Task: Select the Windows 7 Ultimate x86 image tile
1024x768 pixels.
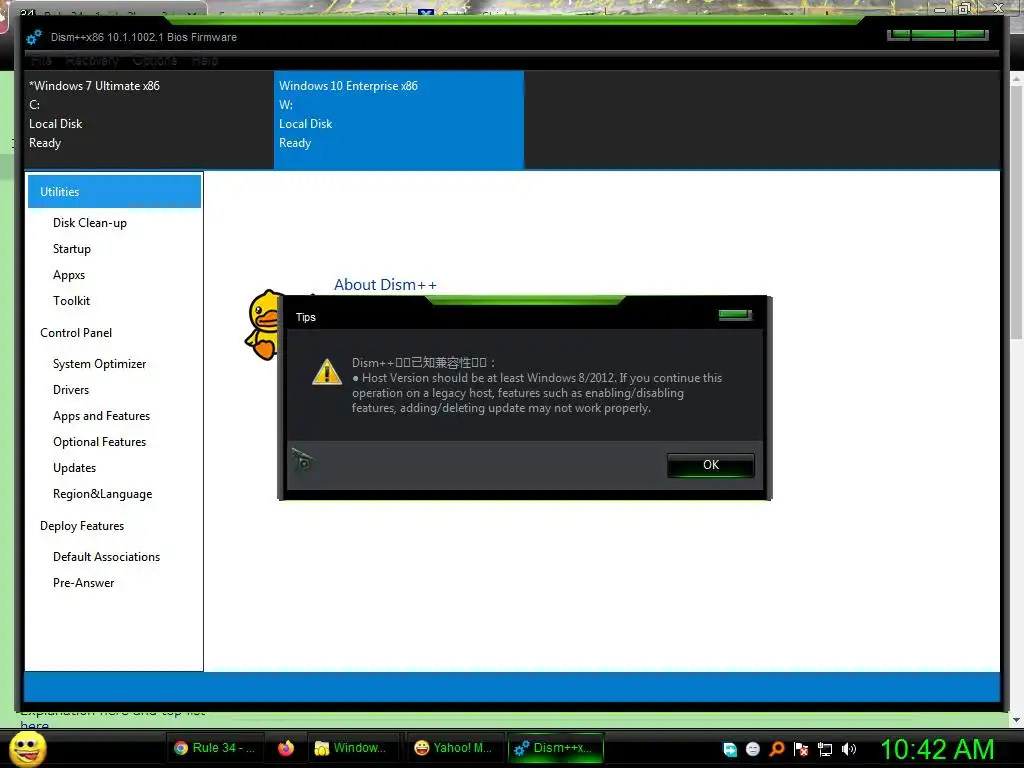Action: coord(149,120)
